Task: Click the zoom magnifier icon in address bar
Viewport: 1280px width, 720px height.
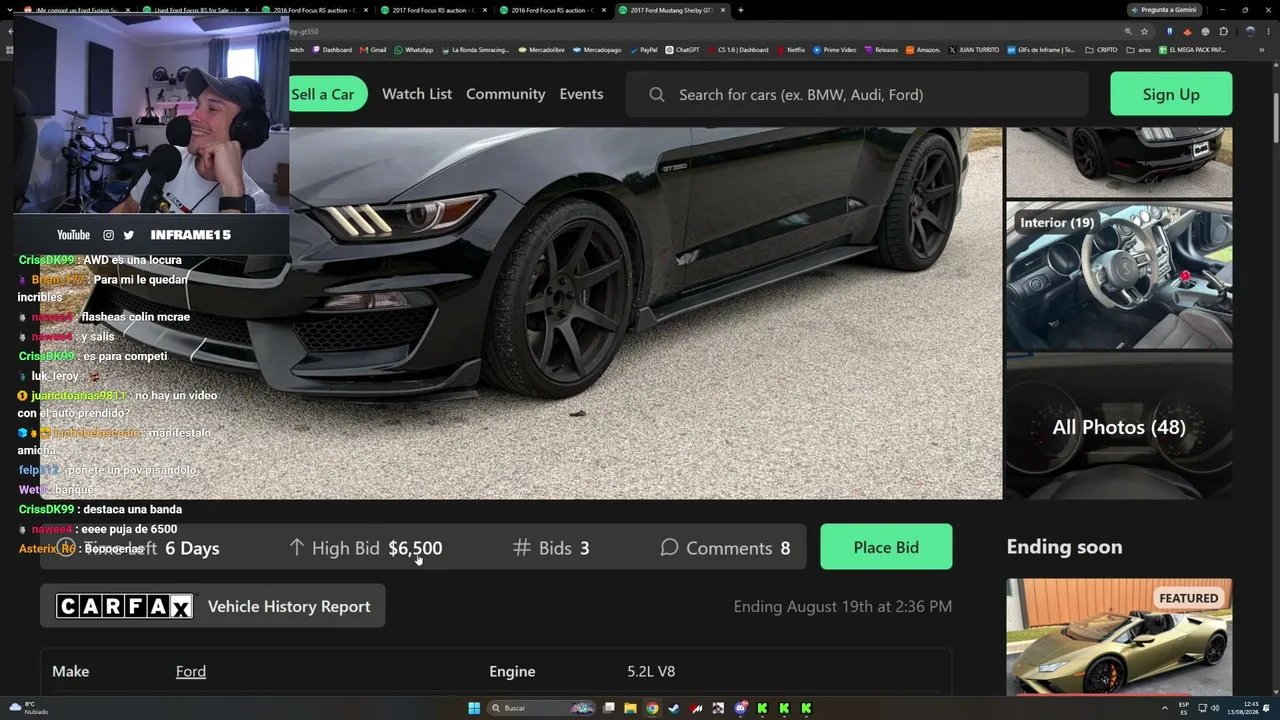Action: pyautogui.click(x=1127, y=31)
